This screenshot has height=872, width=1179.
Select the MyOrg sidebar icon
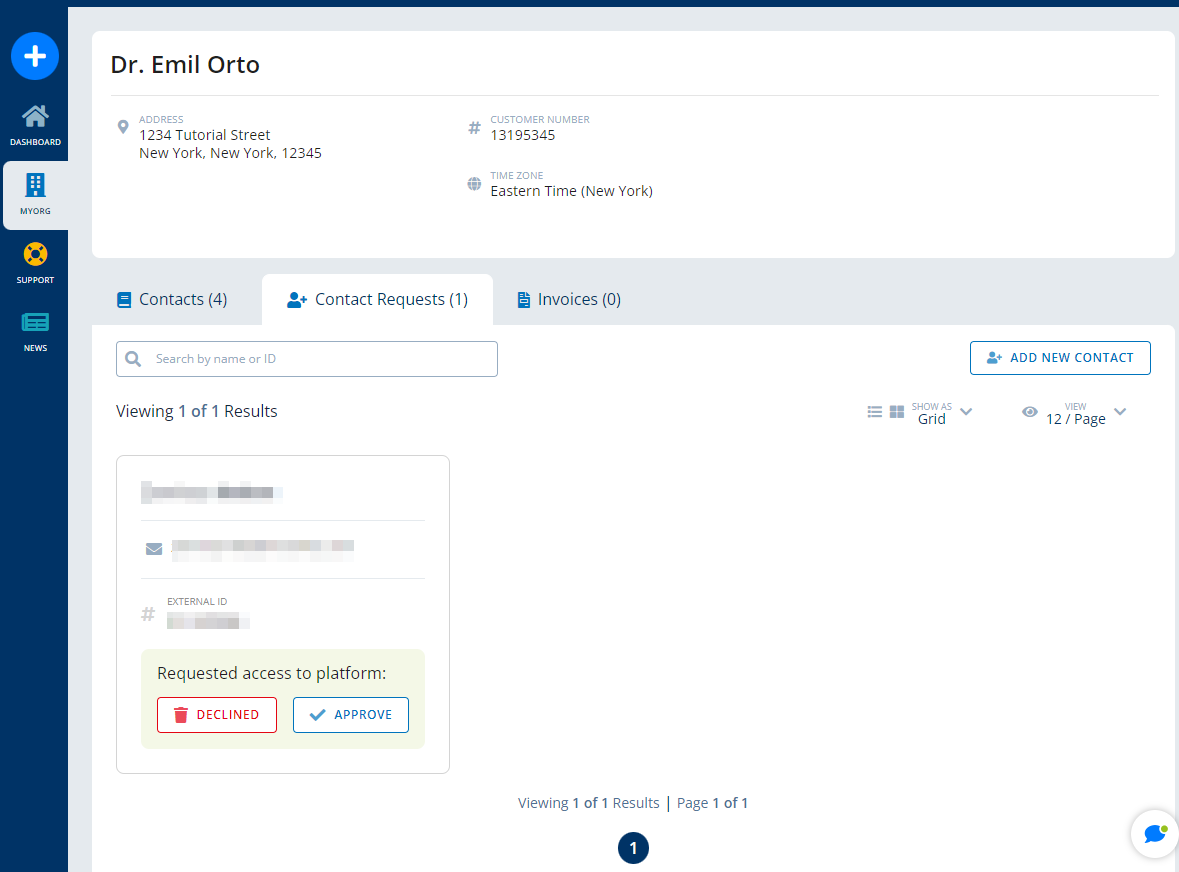tap(35, 193)
